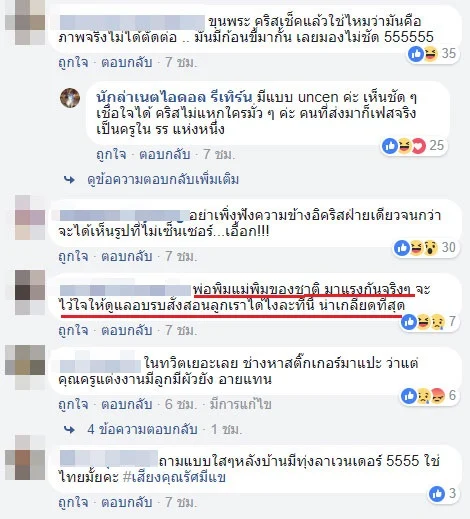Click the reaction icons showing 30 reactions

click(x=425, y=248)
